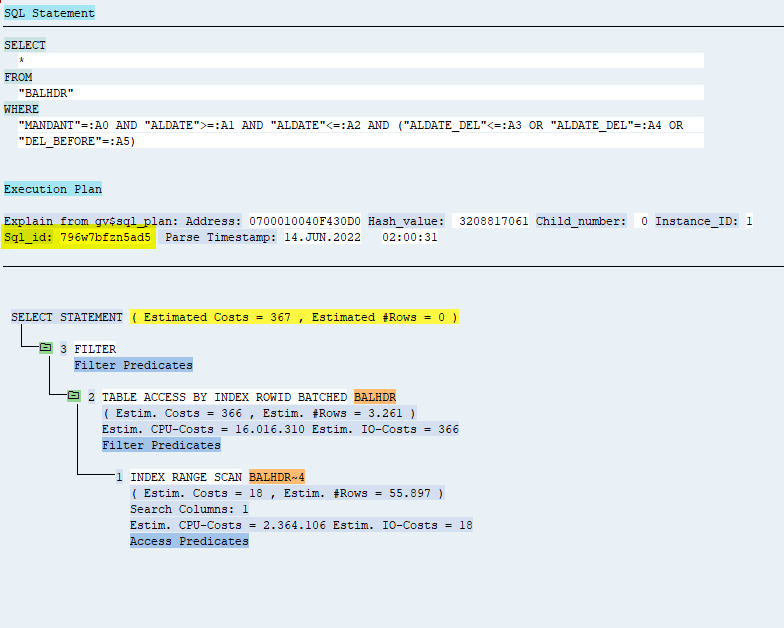Click Estim. CPU-Costs = 2.364.106 line
This screenshot has height=628, width=784.
click(x=302, y=525)
